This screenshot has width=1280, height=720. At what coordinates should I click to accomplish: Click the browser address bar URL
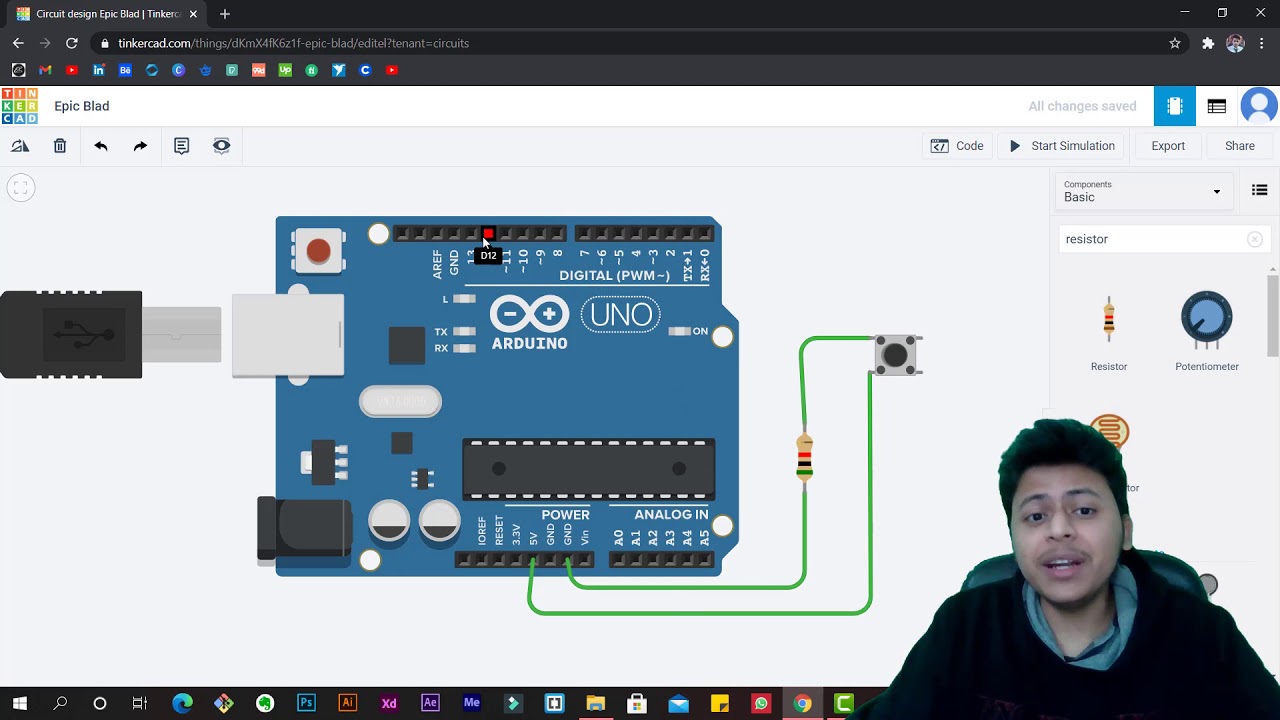(x=293, y=43)
